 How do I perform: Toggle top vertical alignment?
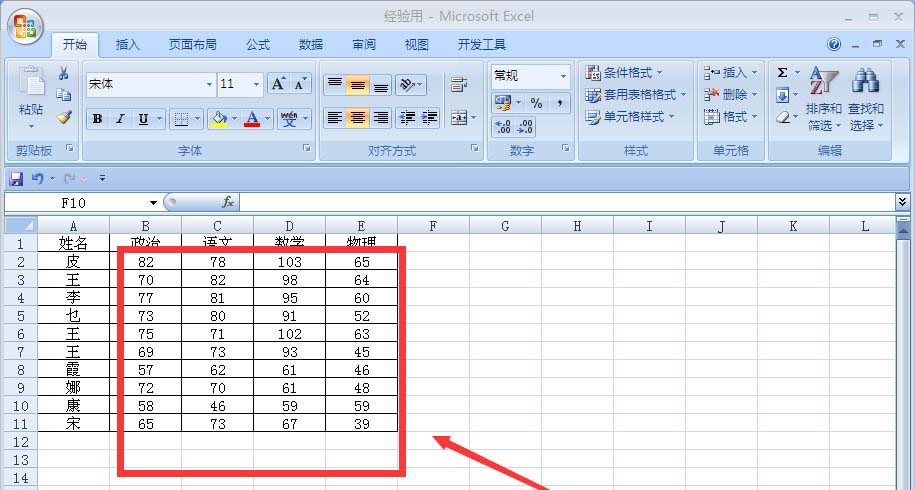click(334, 85)
